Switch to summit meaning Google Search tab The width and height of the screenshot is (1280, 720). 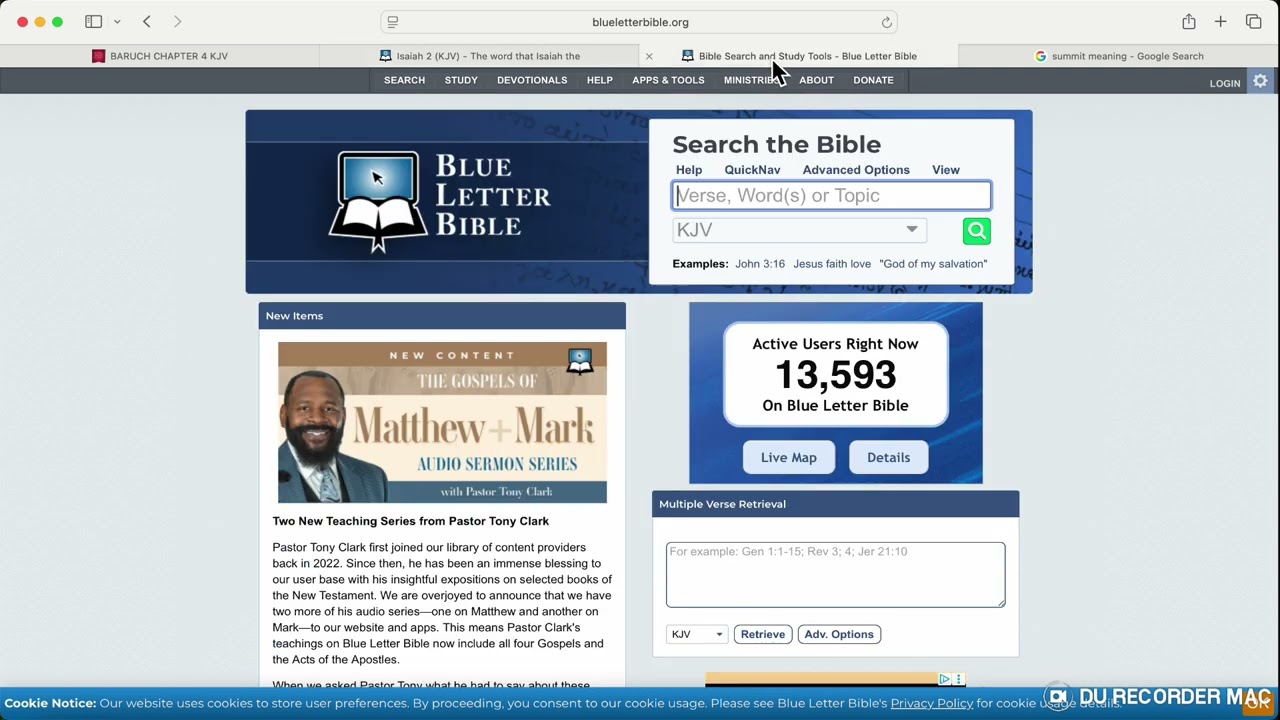(x=1119, y=56)
